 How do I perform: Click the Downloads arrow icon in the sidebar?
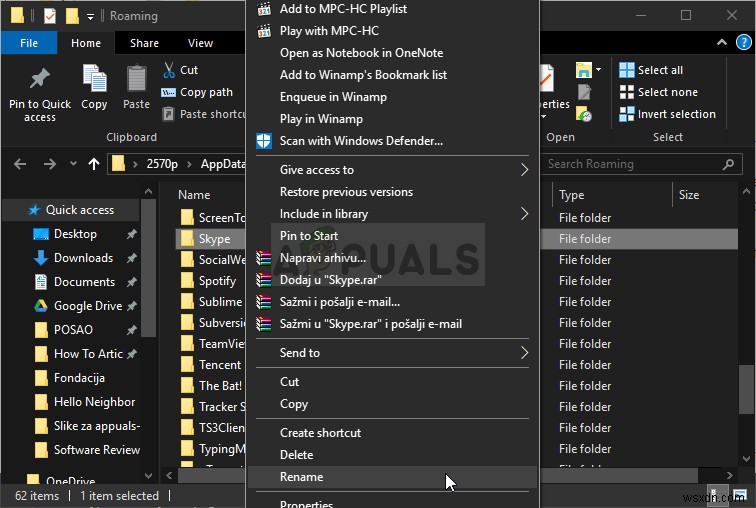coord(40,258)
